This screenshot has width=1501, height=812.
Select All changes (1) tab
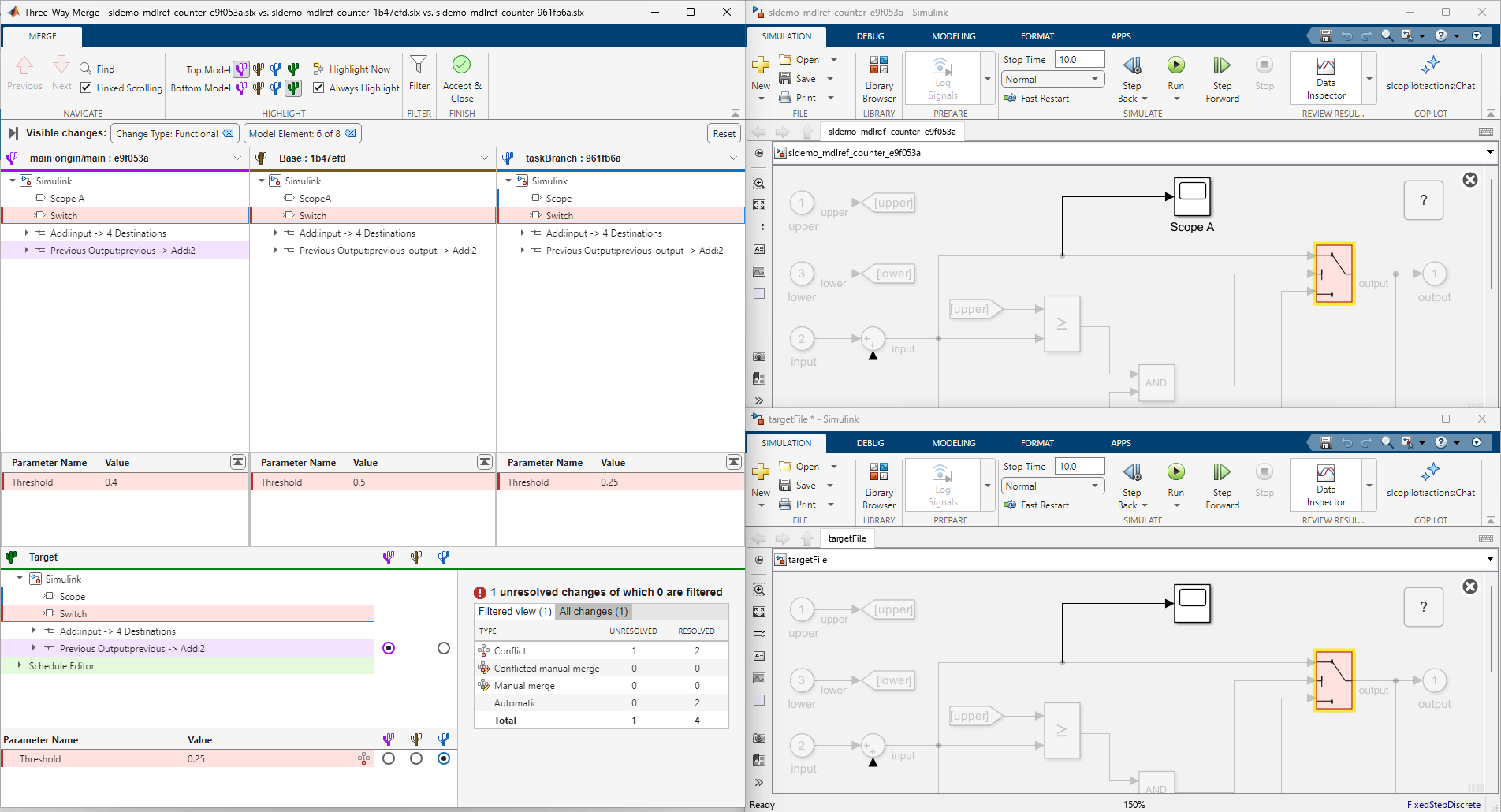coord(594,612)
